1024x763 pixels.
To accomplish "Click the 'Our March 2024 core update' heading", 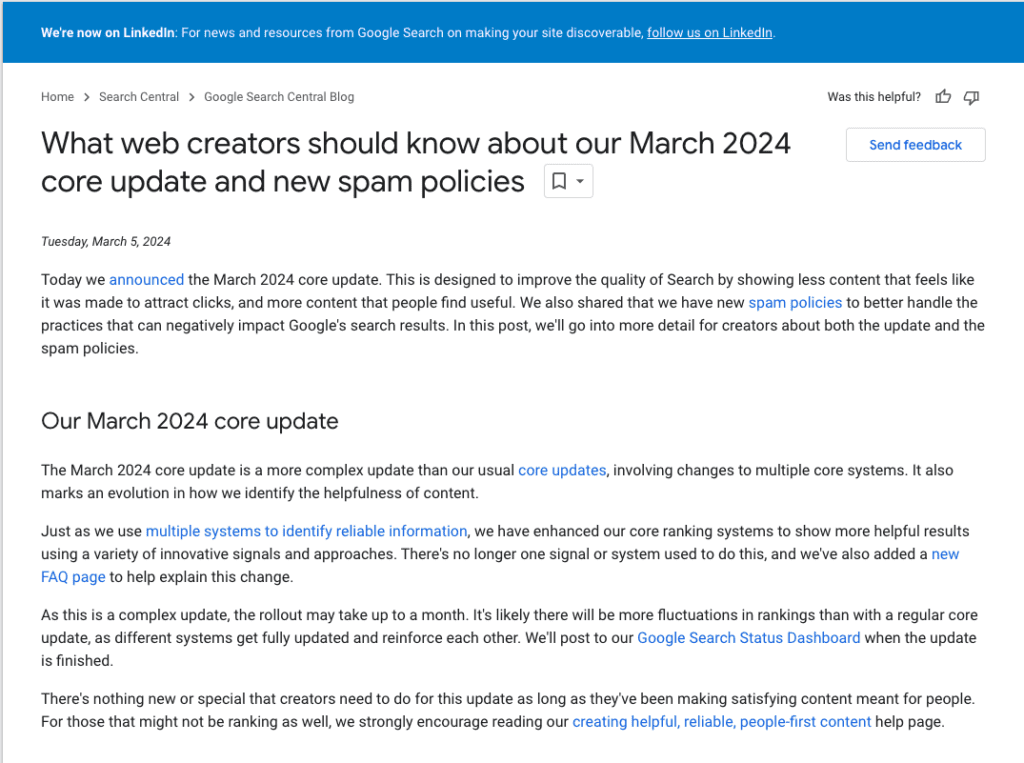I will pyautogui.click(x=190, y=421).
